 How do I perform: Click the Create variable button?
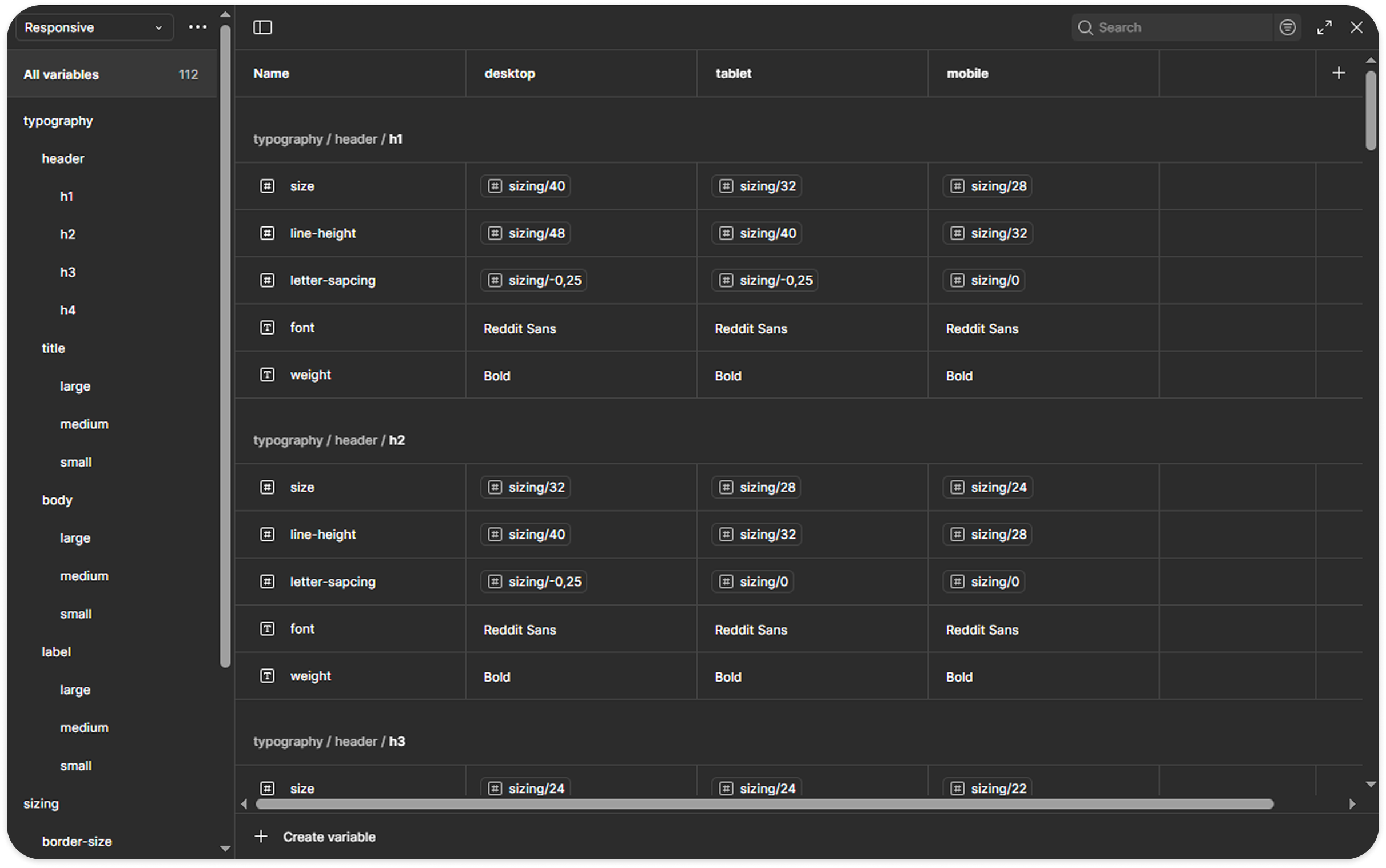tap(316, 837)
